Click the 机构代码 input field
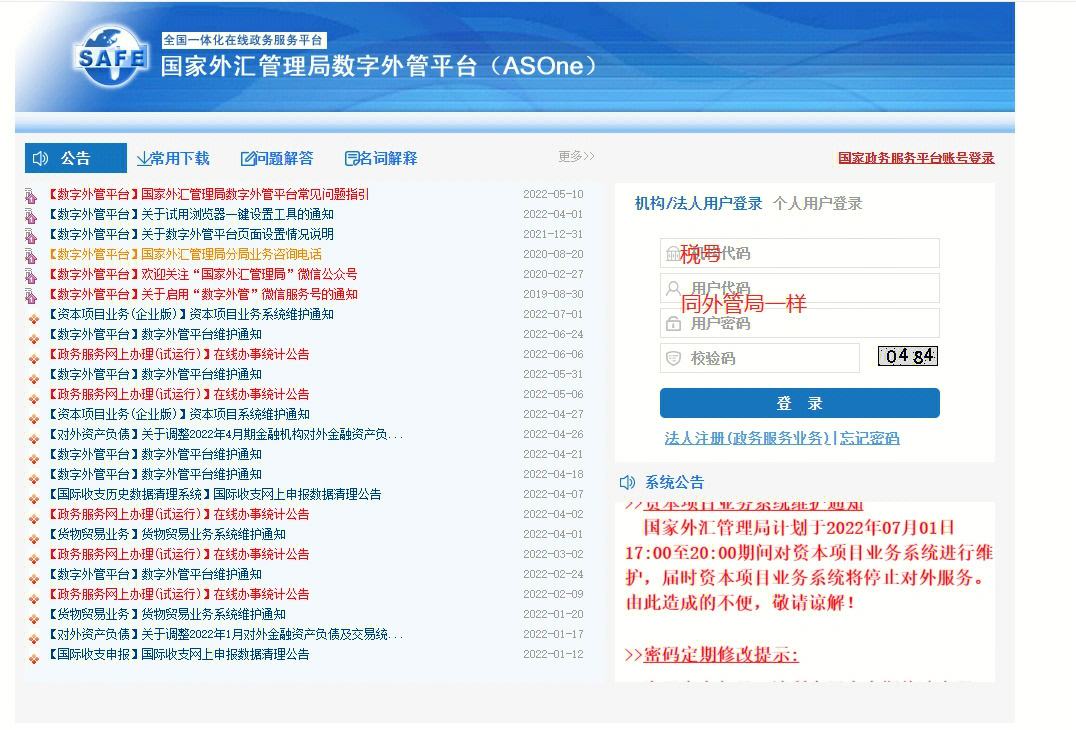This screenshot has height=730, width=1076. (x=799, y=253)
